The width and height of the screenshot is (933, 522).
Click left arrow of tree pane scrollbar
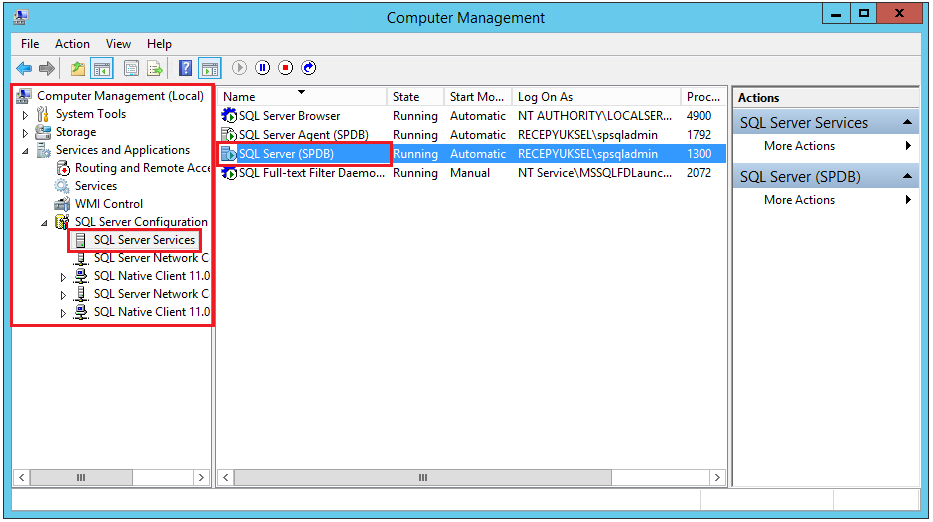[22, 477]
